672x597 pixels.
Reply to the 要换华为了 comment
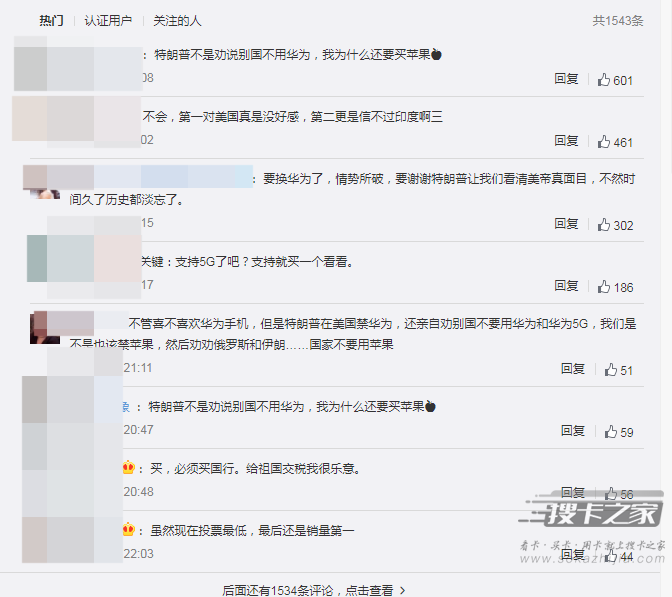566,224
